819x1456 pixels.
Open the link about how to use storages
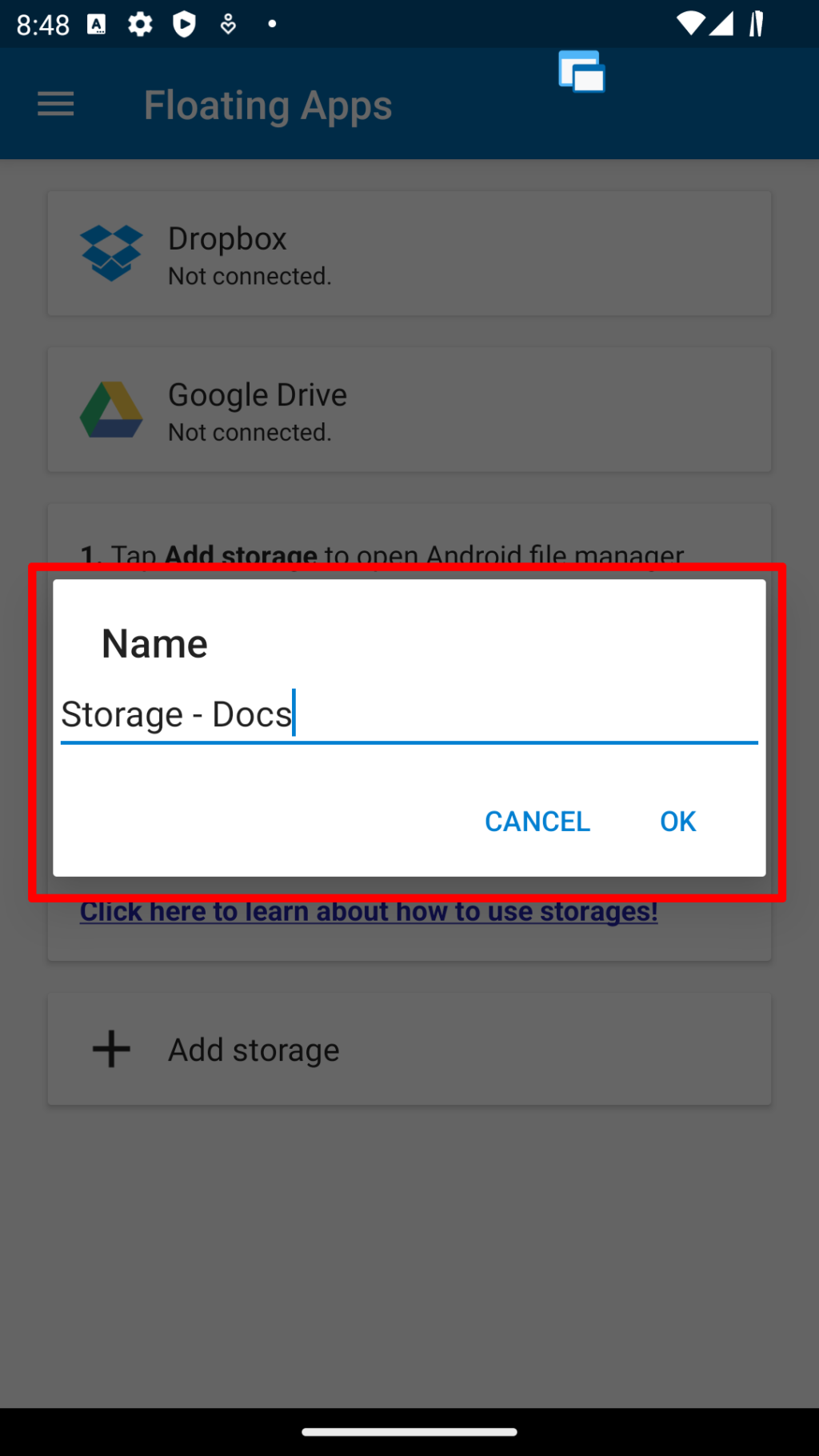point(369,911)
